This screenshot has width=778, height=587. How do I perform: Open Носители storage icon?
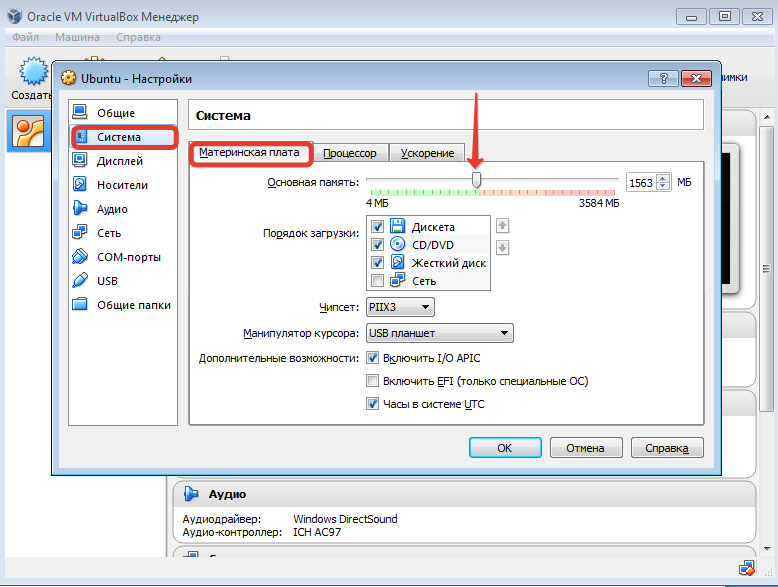coord(80,184)
